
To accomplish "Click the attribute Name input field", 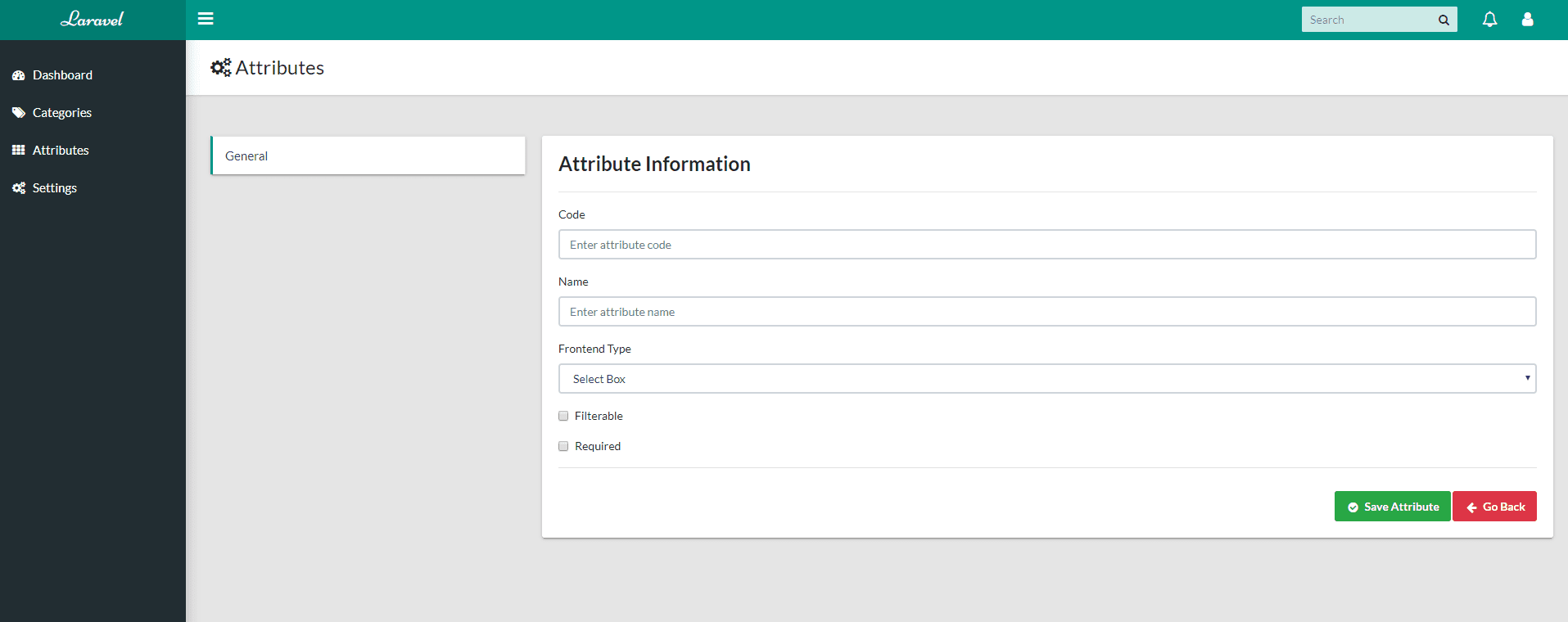I will click(x=1047, y=312).
